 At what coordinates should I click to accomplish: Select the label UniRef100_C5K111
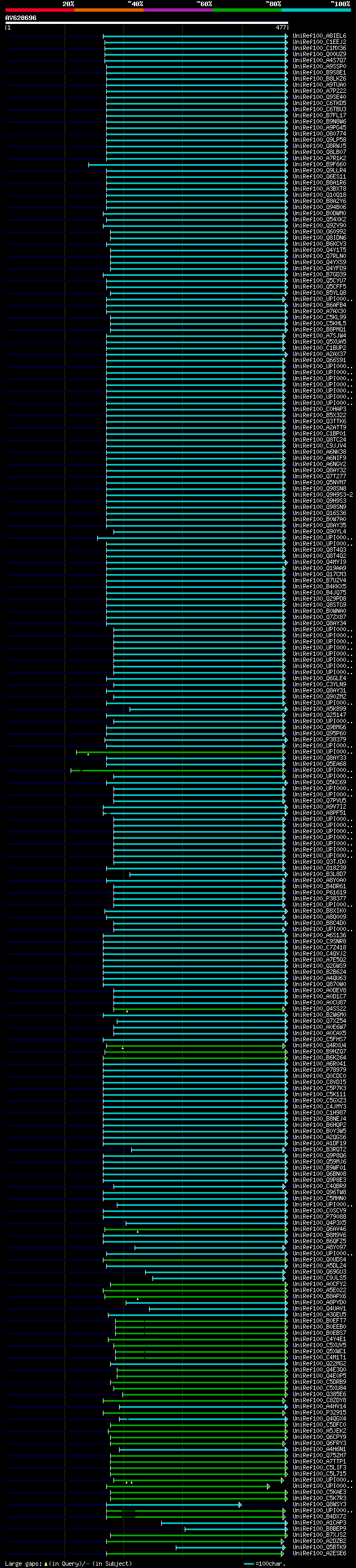point(319,1095)
